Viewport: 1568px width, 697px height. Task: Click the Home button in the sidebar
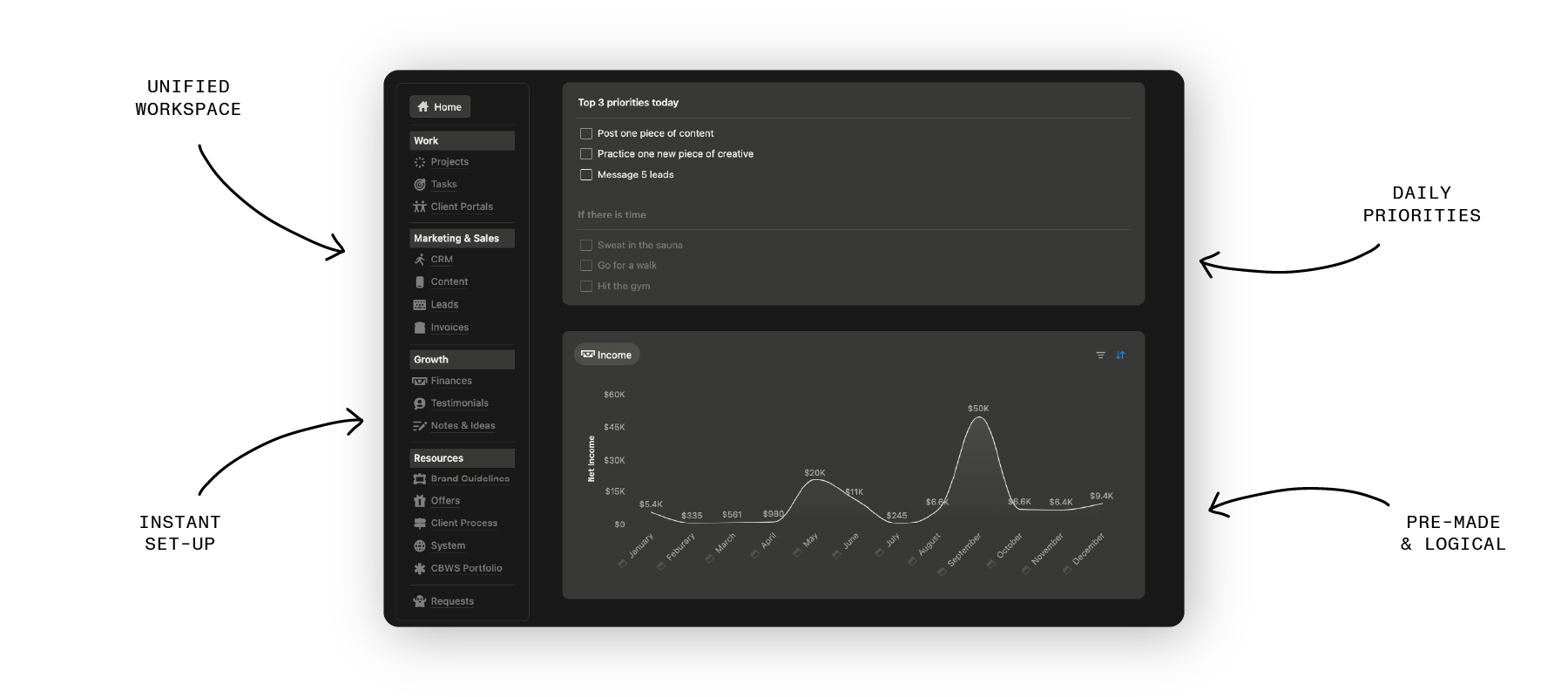pos(440,106)
